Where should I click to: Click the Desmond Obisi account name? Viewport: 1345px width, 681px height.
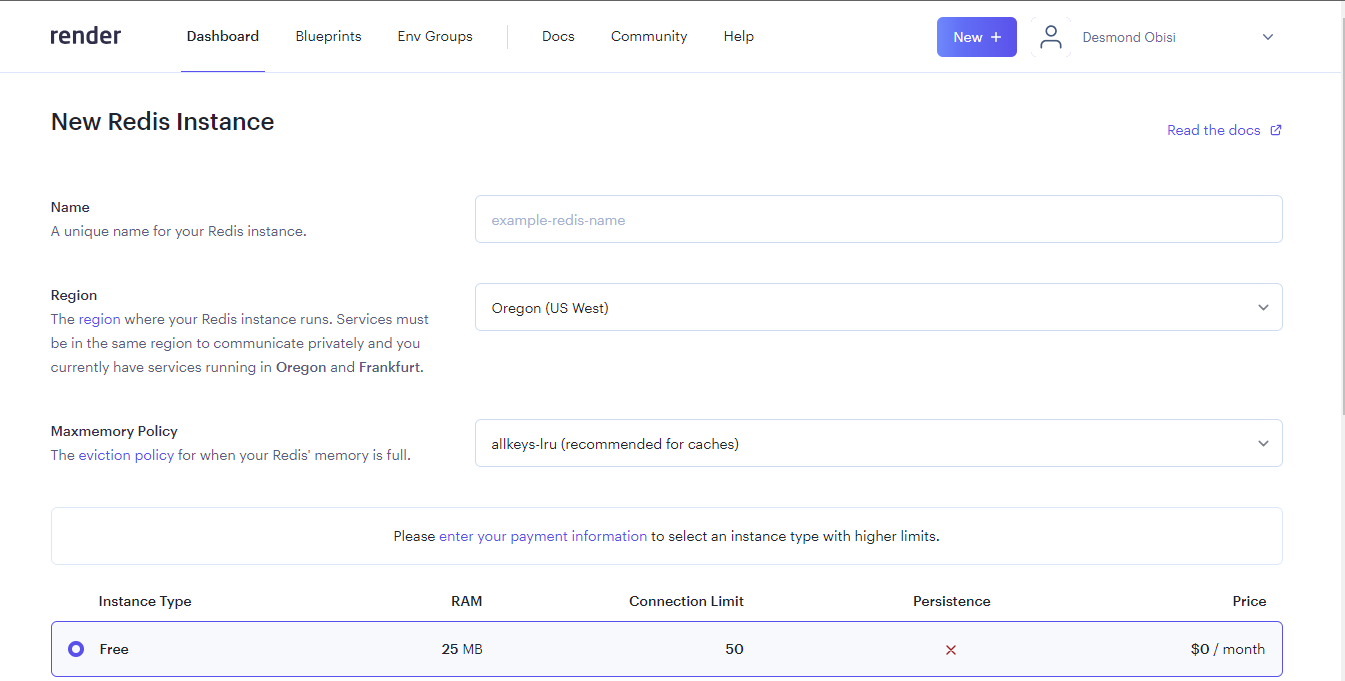(1129, 37)
